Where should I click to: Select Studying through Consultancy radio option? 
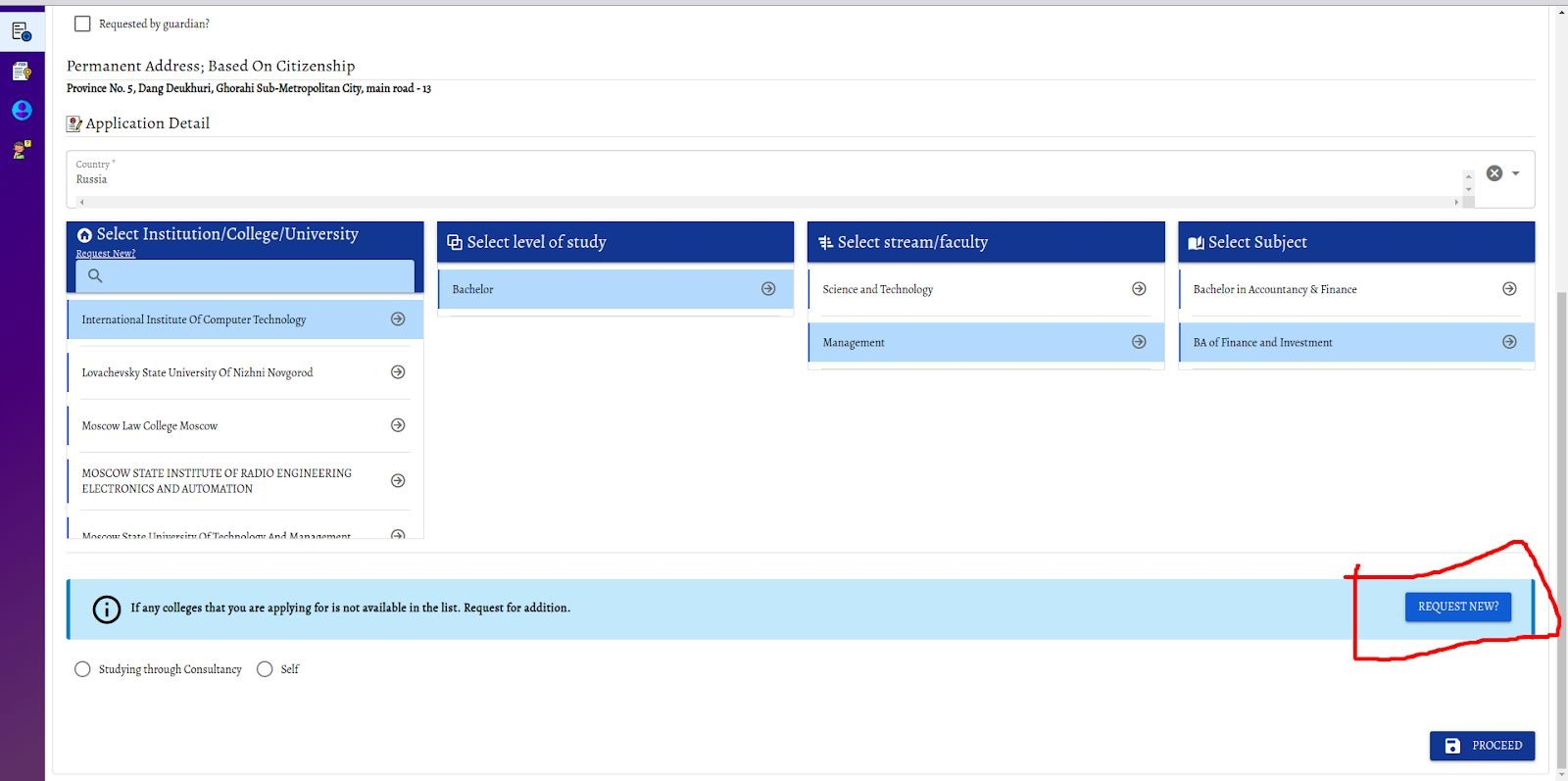click(x=82, y=669)
